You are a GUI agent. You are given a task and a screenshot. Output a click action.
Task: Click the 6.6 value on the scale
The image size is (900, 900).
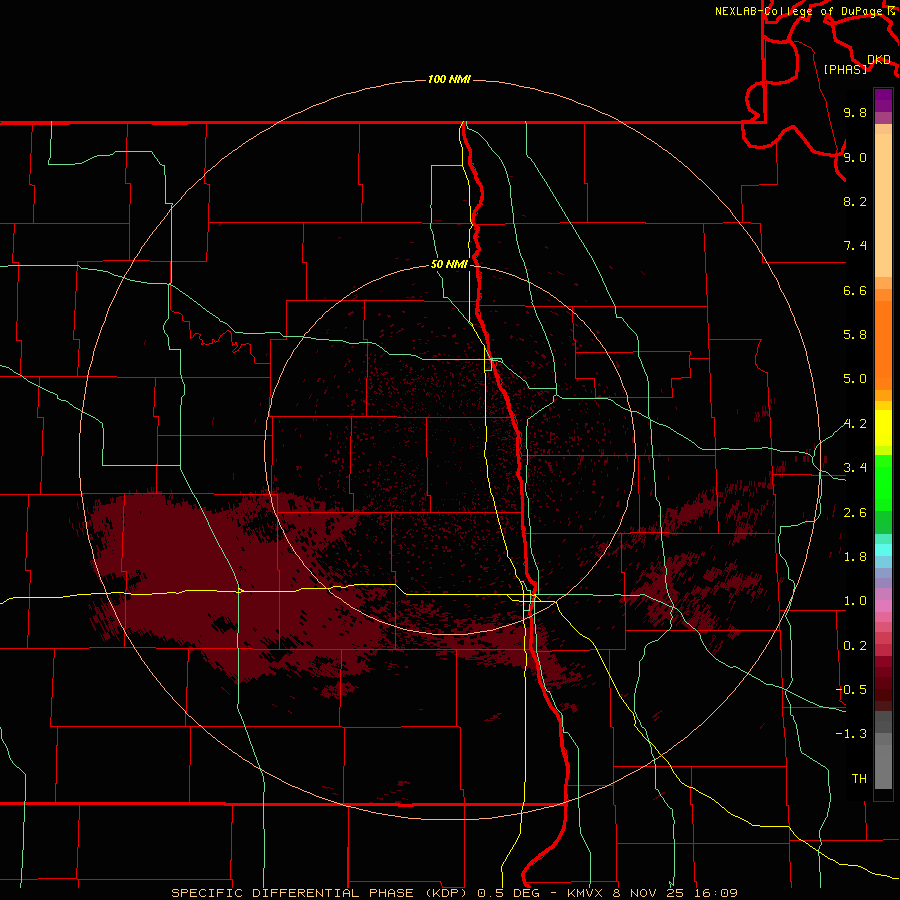tap(855, 290)
